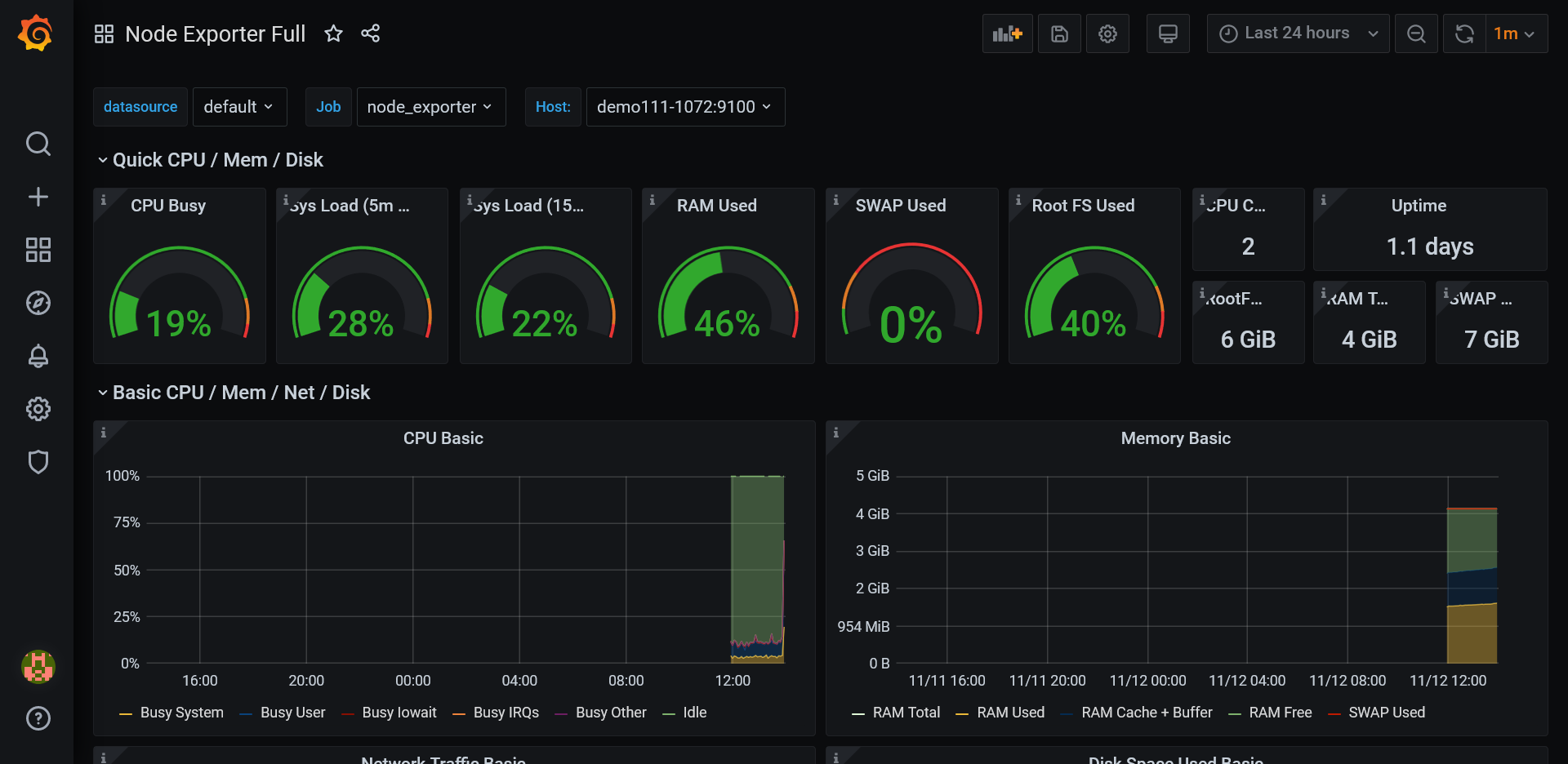Open the datasource default dropdown

(x=239, y=107)
